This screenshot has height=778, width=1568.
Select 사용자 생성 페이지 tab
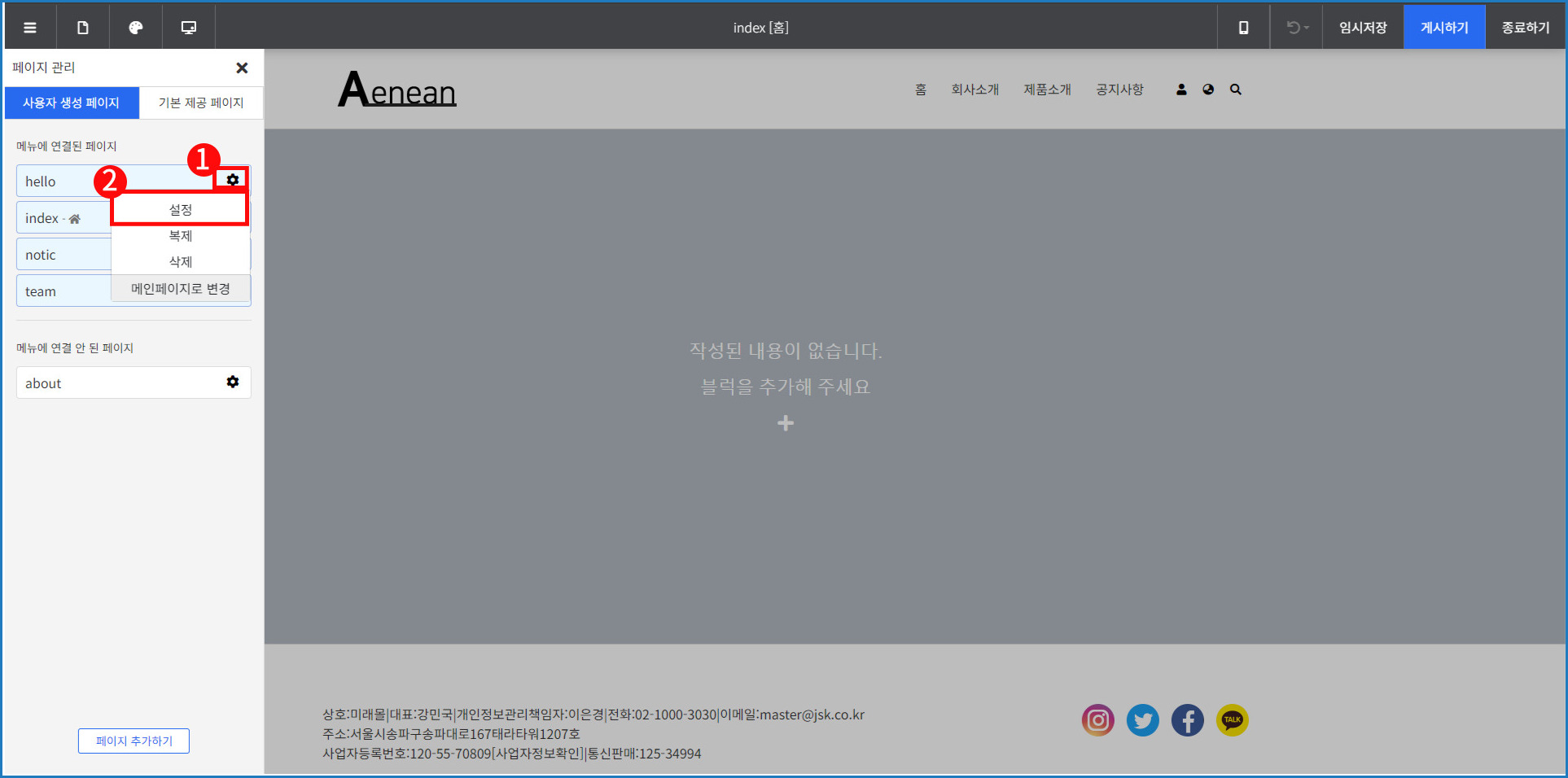[72, 103]
